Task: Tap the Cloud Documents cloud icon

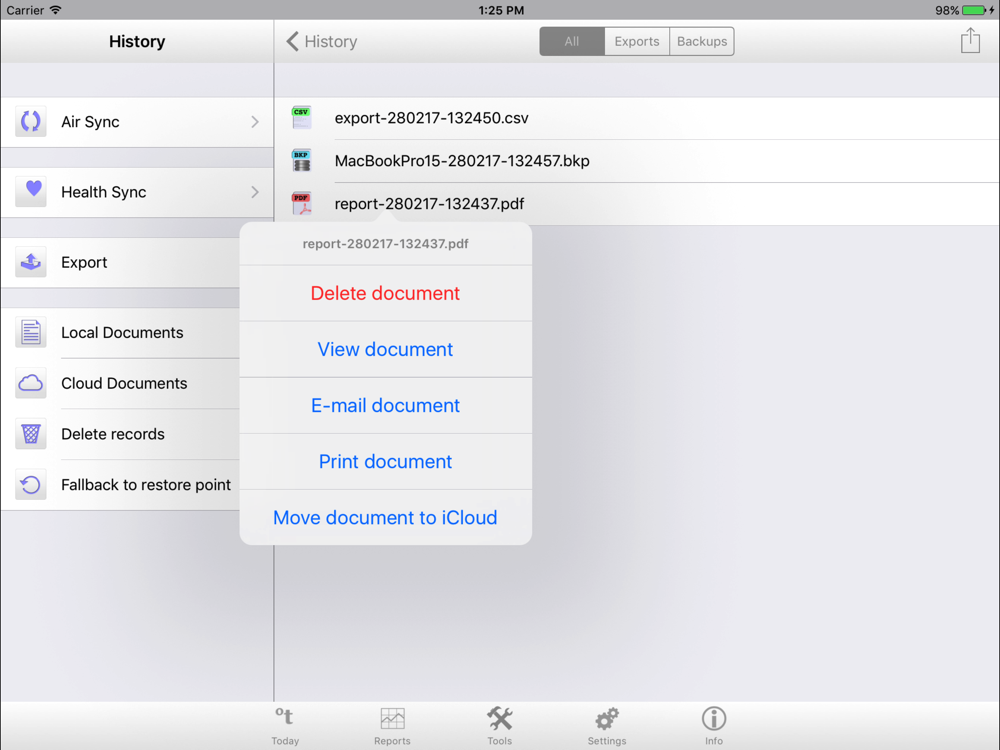Action: (31, 383)
